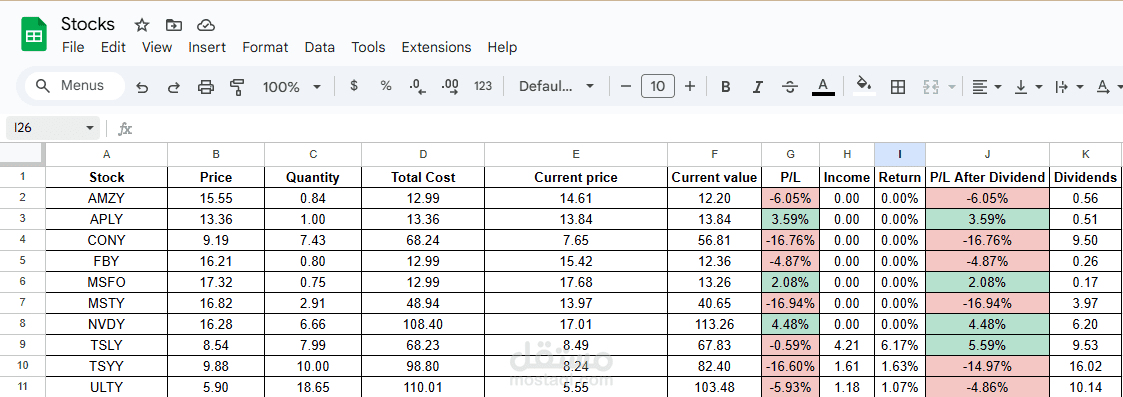Open the View menu
This screenshot has width=1123, height=397.
(x=157, y=47)
